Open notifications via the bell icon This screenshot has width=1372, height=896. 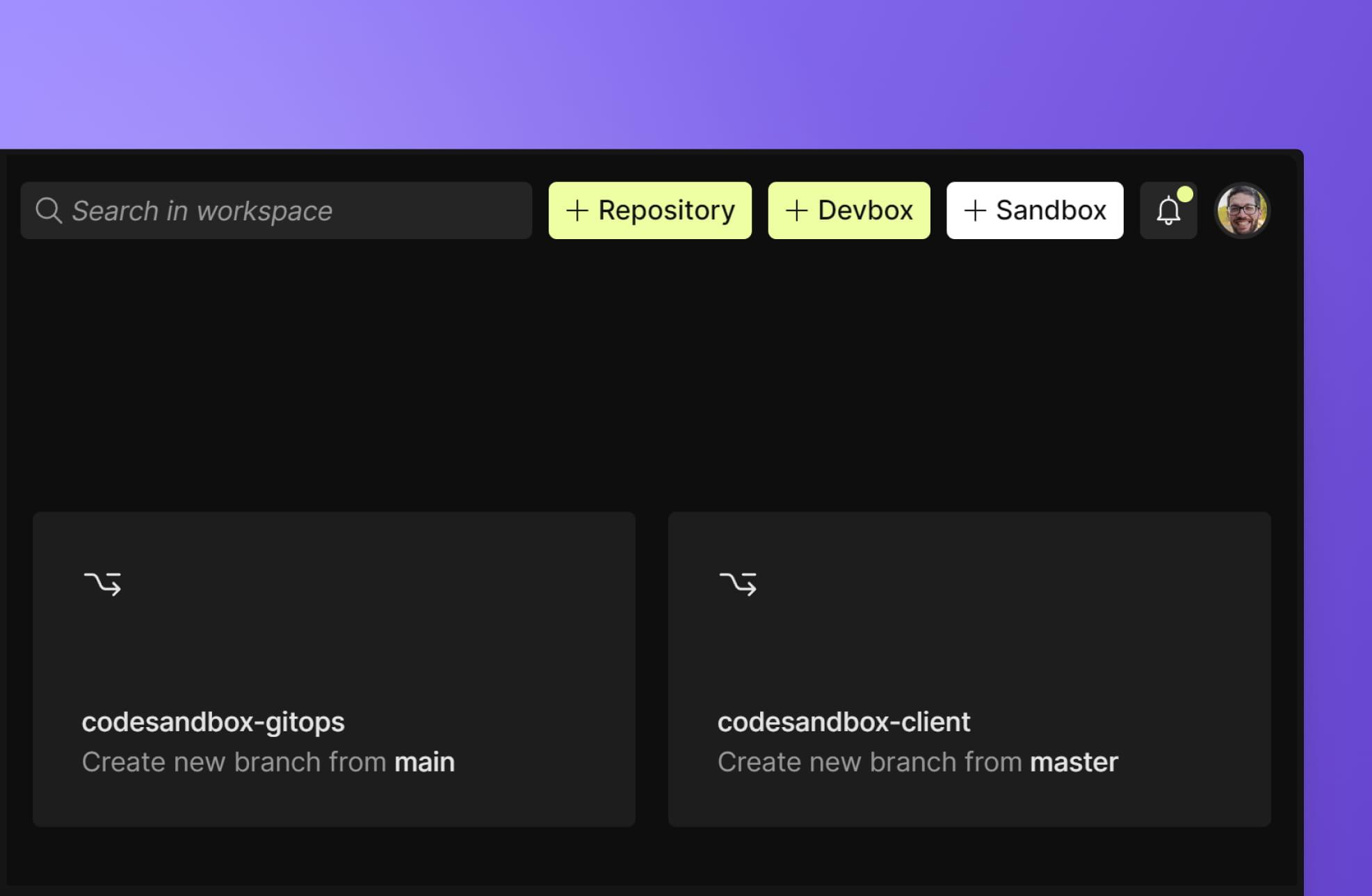coord(1168,211)
